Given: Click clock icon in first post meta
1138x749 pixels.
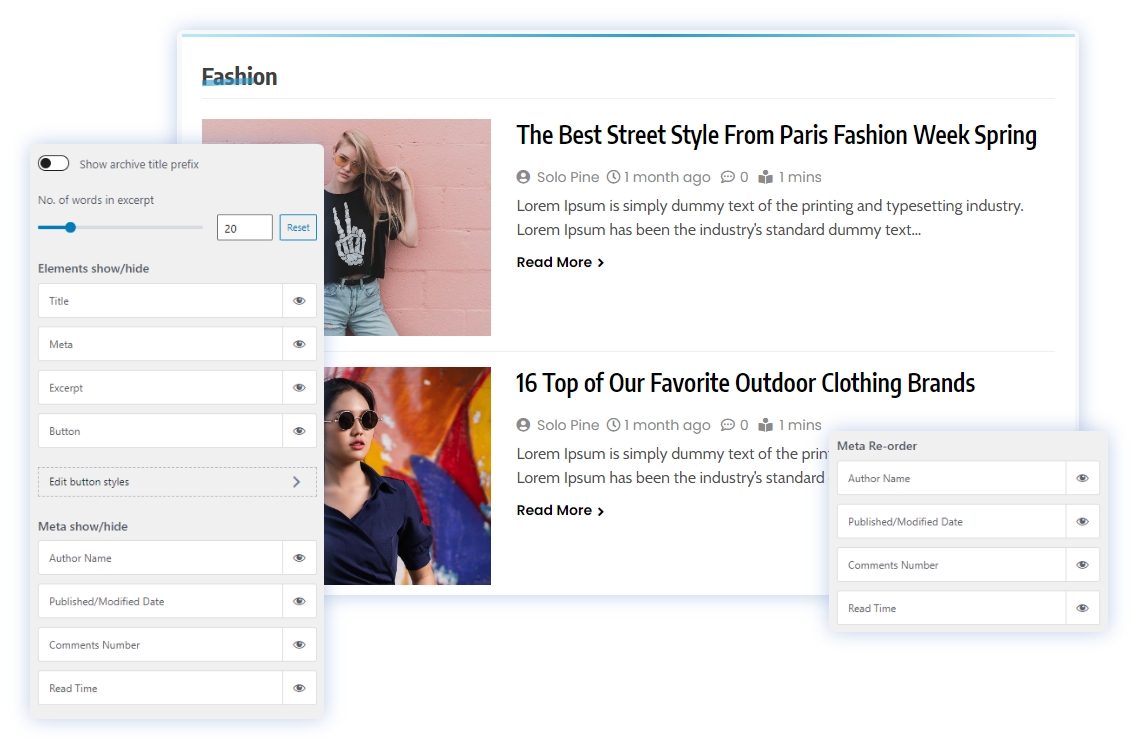Looking at the screenshot, I should [x=614, y=177].
